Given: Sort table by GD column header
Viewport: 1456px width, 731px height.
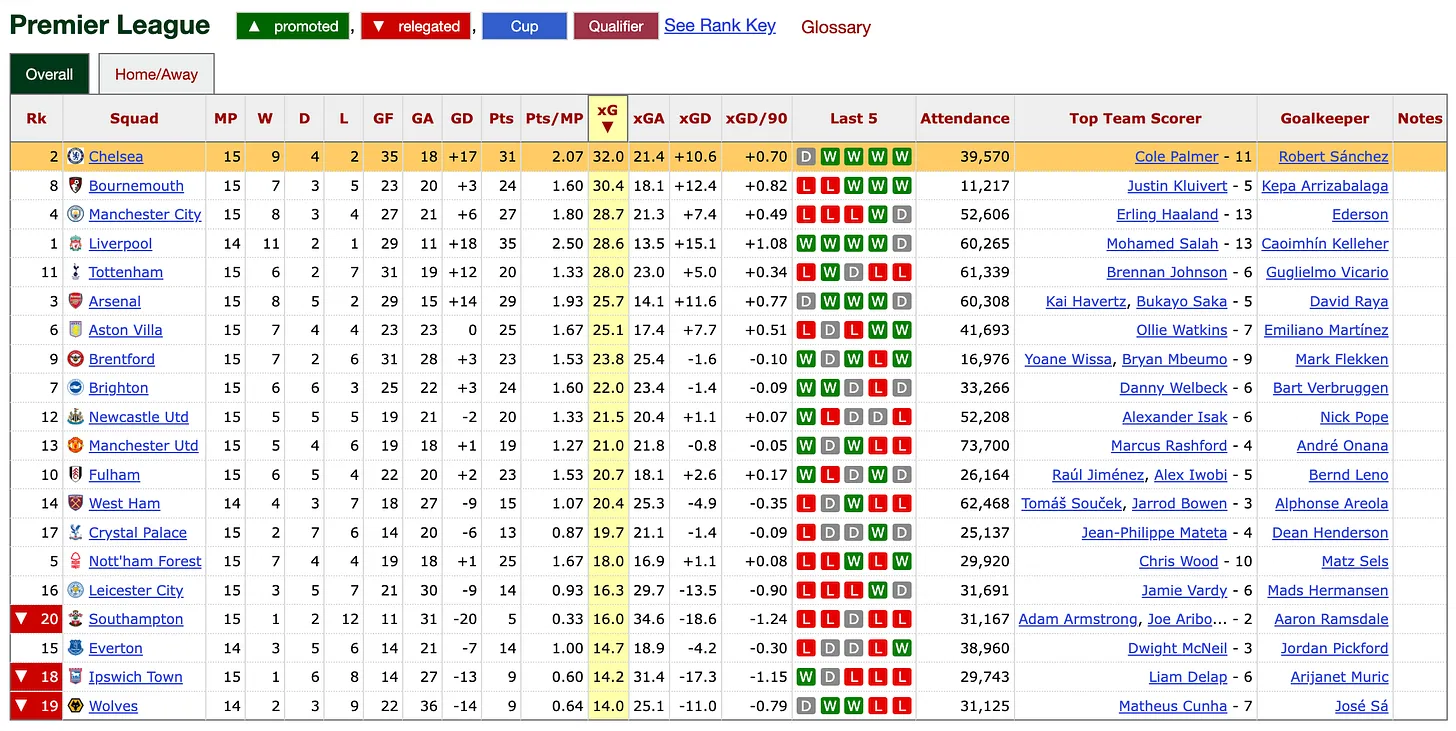Looking at the screenshot, I should 462,118.
